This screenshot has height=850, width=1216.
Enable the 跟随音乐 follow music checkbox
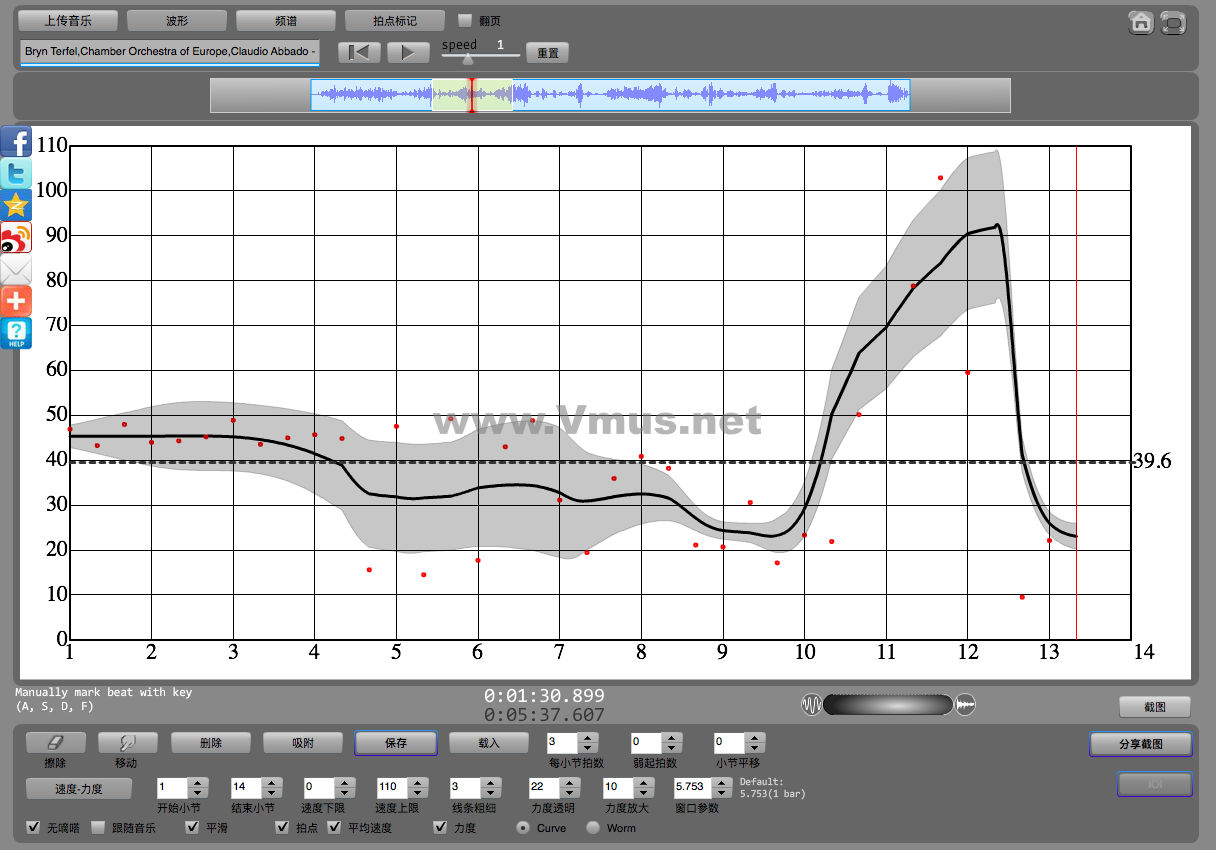tap(98, 828)
